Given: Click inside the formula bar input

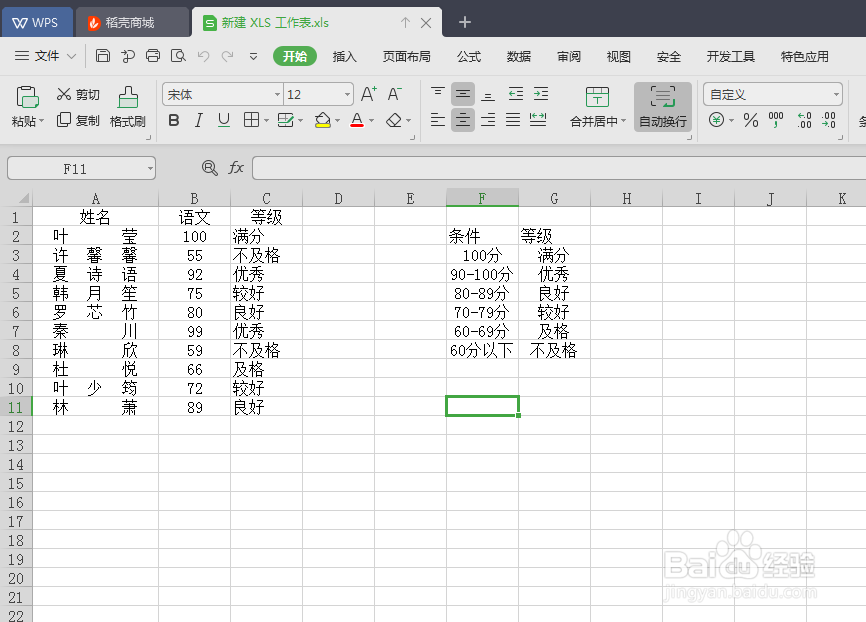Looking at the screenshot, I should 558,168.
